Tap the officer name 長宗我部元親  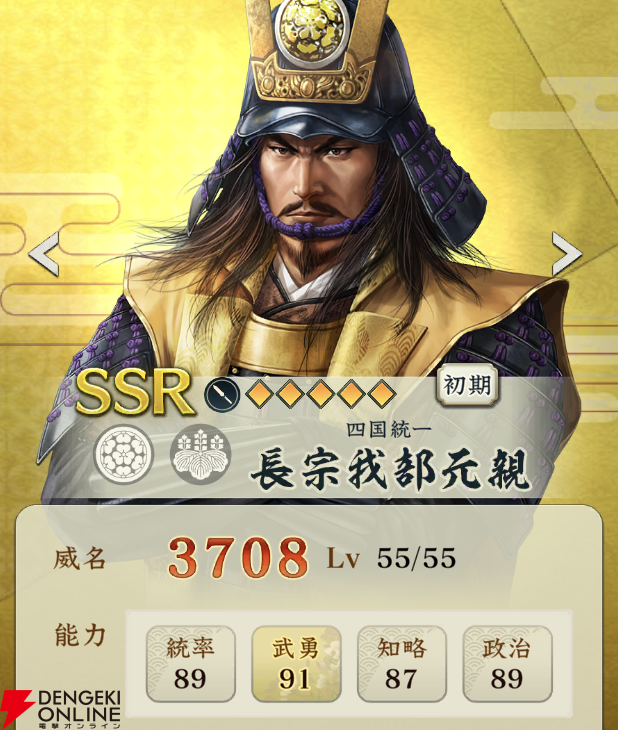click(x=390, y=470)
